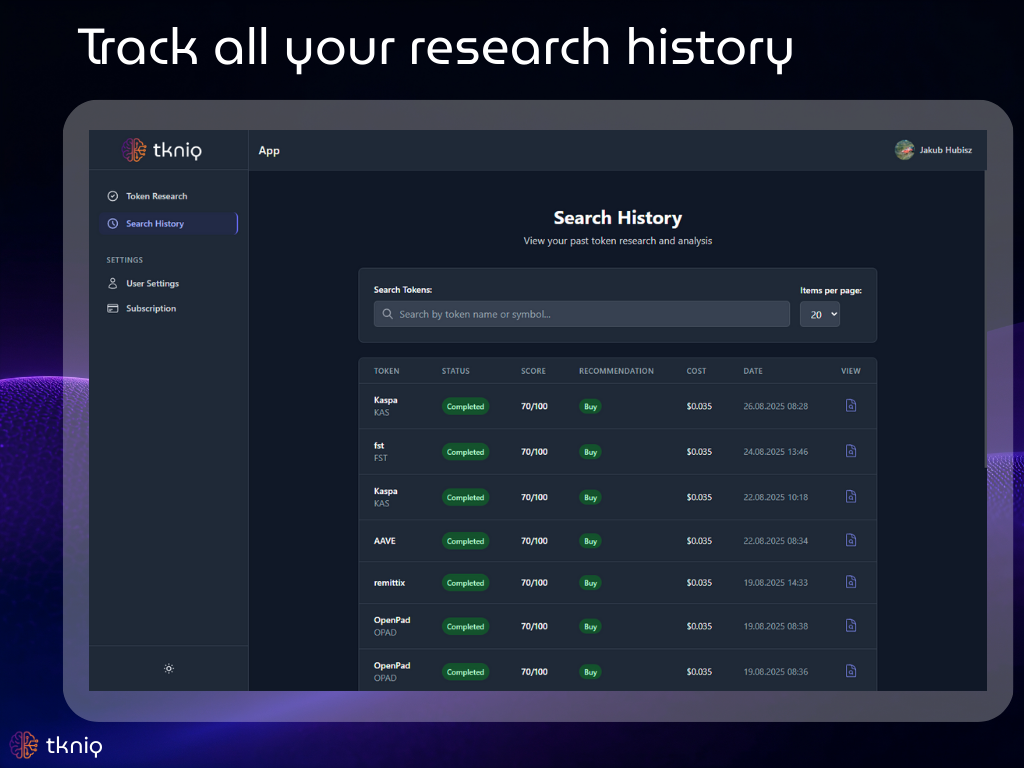
Task: Open Subscription page in sidebar
Action: click(151, 309)
